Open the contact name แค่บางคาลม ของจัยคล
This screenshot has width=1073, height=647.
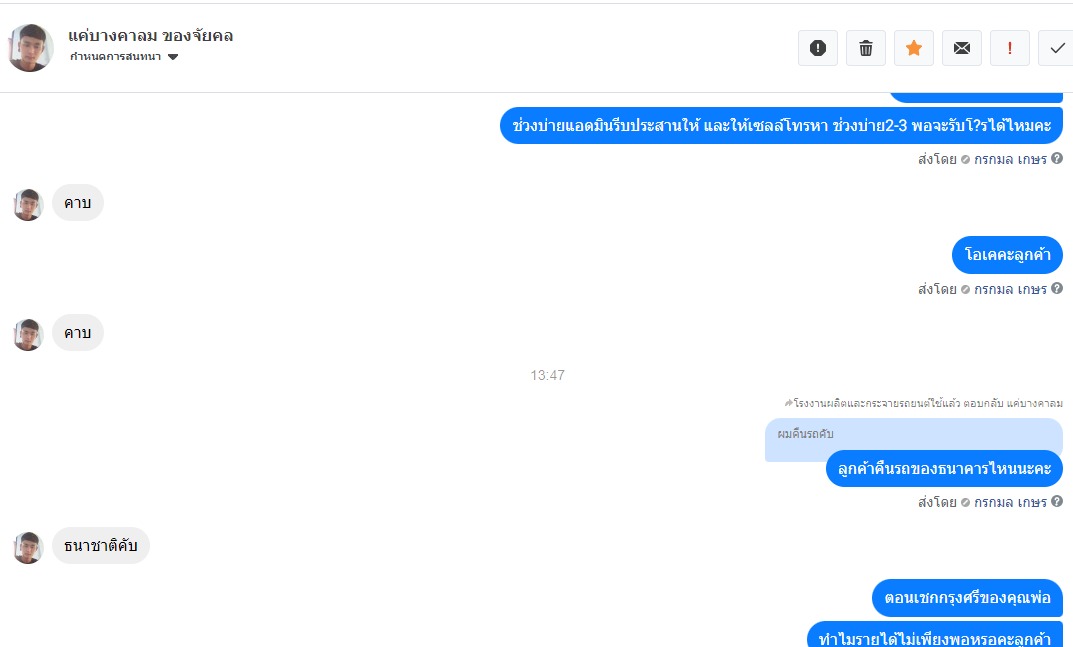[x=151, y=36]
